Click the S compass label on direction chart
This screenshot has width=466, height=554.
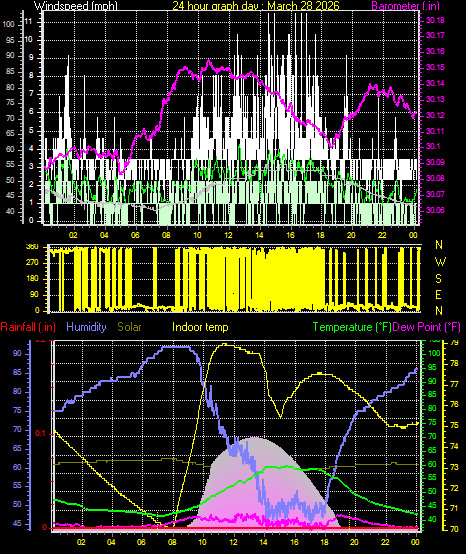coord(438,279)
